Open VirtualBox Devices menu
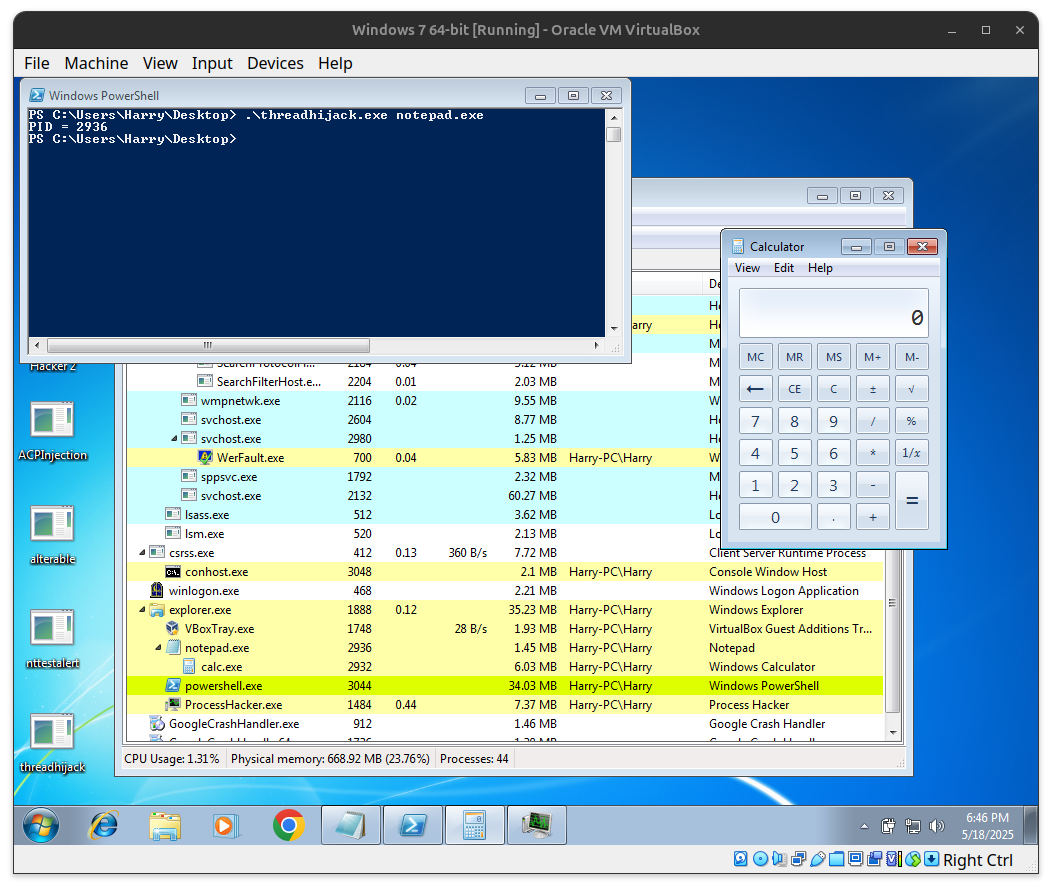The image size is (1052, 890). tap(275, 63)
